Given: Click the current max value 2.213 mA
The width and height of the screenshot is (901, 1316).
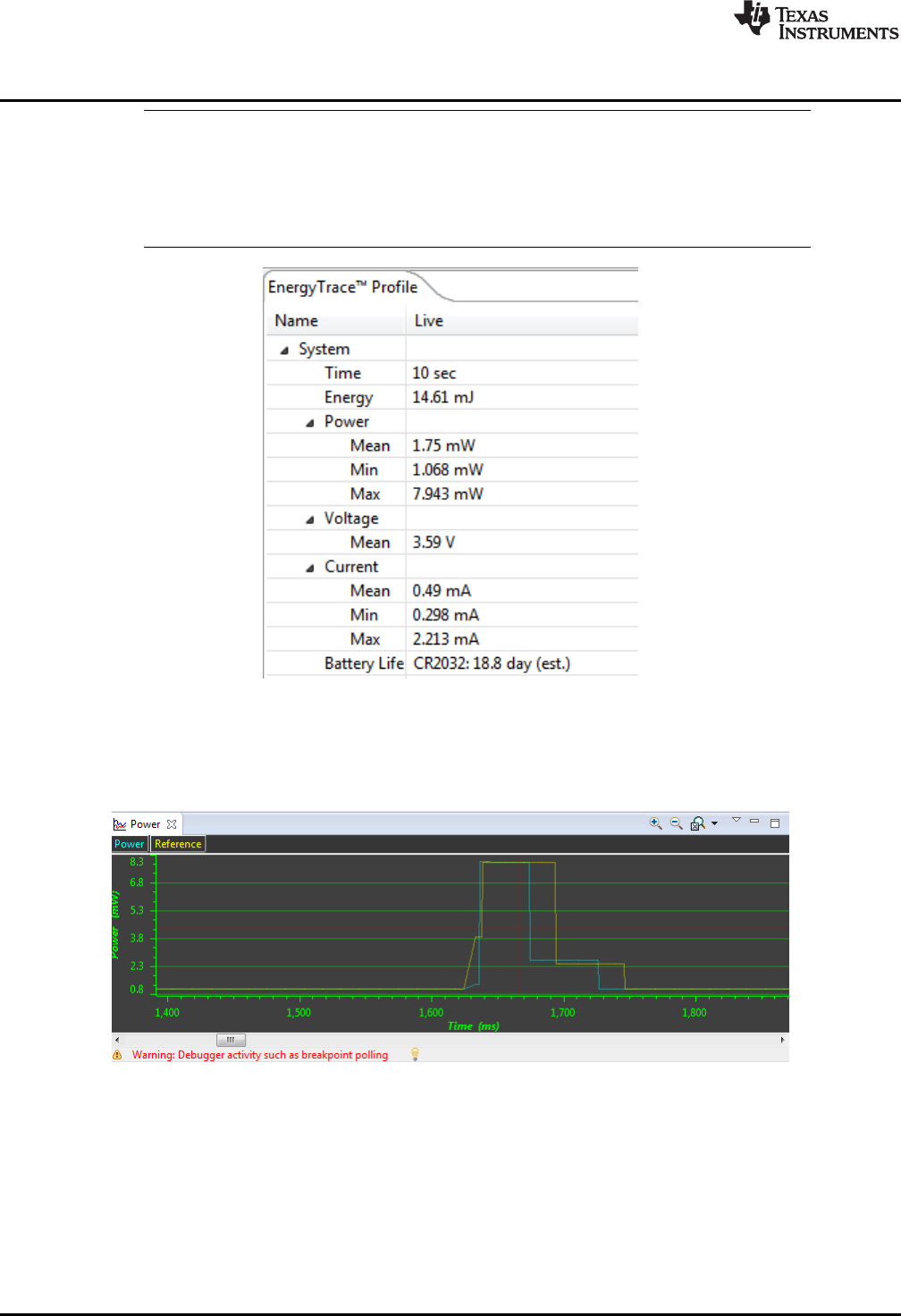Looking at the screenshot, I should click(x=445, y=638).
